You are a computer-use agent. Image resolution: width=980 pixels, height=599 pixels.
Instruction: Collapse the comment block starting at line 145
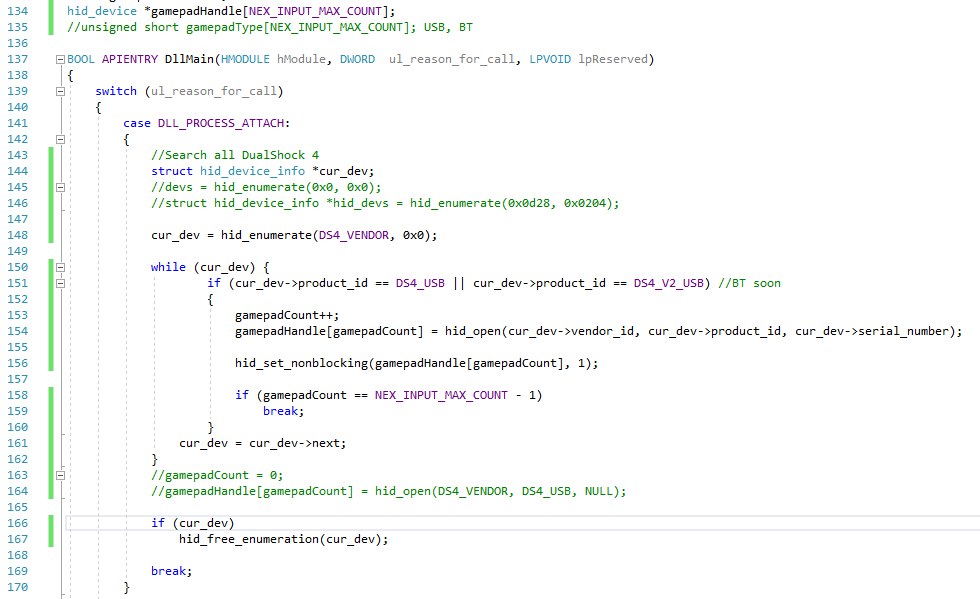tap(60, 187)
